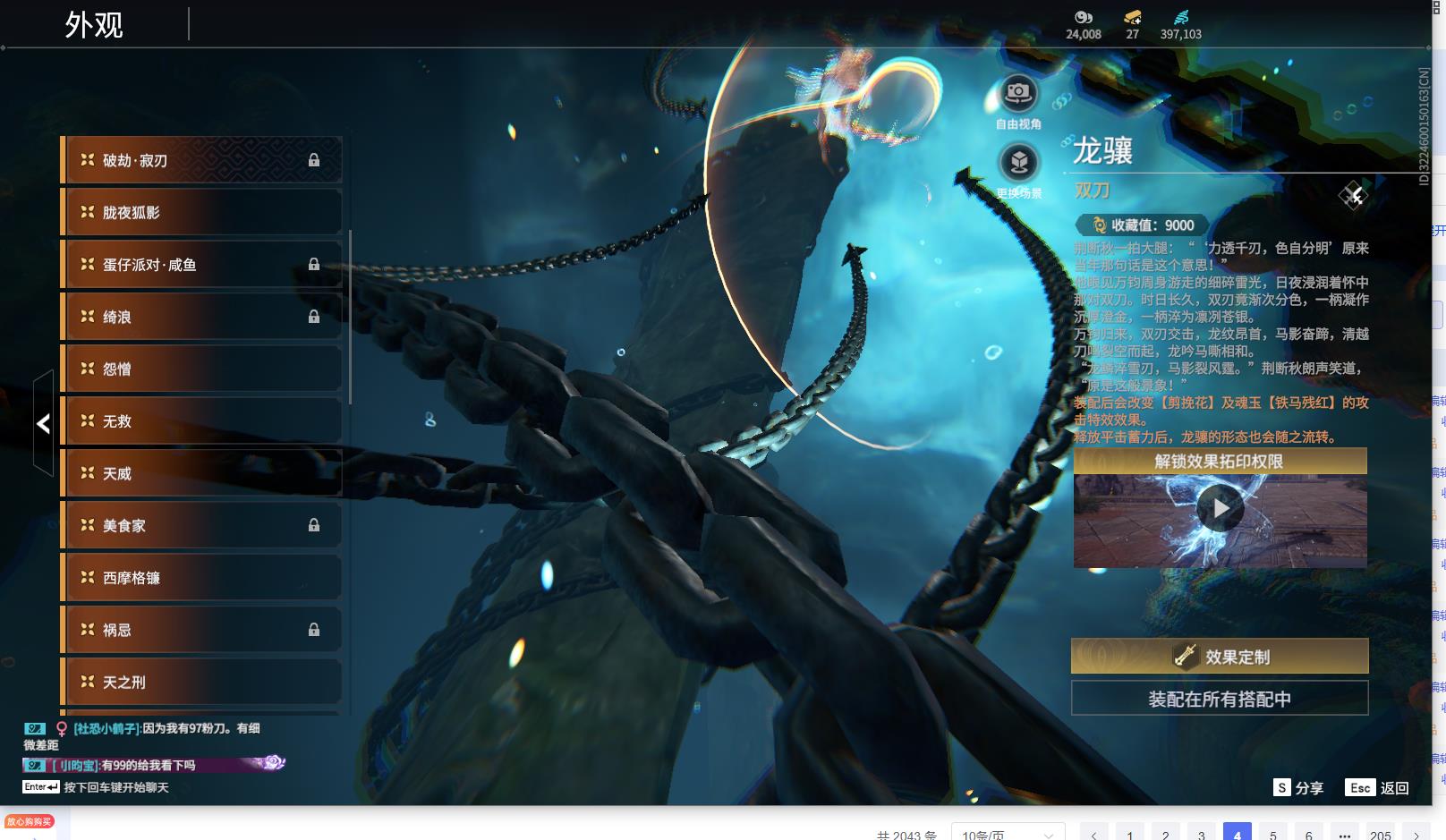Click the lock icon on 破劫·寂刃
The image size is (1446, 840).
(x=314, y=160)
